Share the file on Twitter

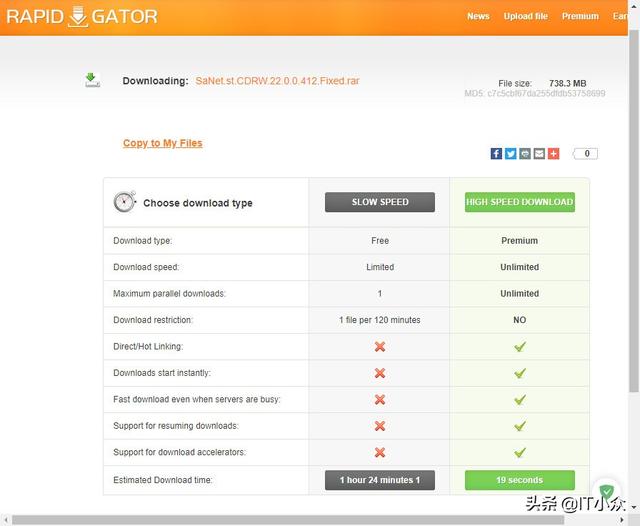pyautogui.click(x=510, y=153)
